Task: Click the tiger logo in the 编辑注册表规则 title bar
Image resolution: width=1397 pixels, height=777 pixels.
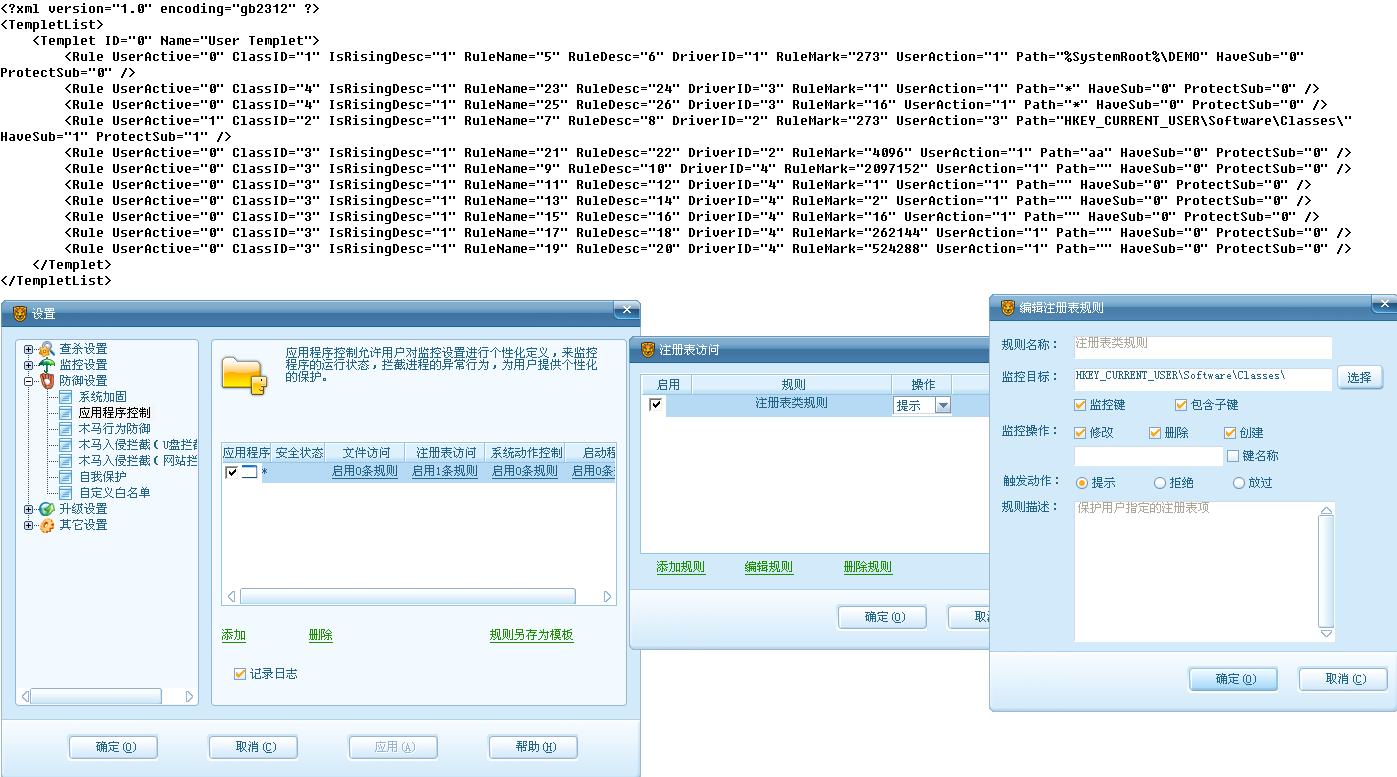Action: (1007, 308)
